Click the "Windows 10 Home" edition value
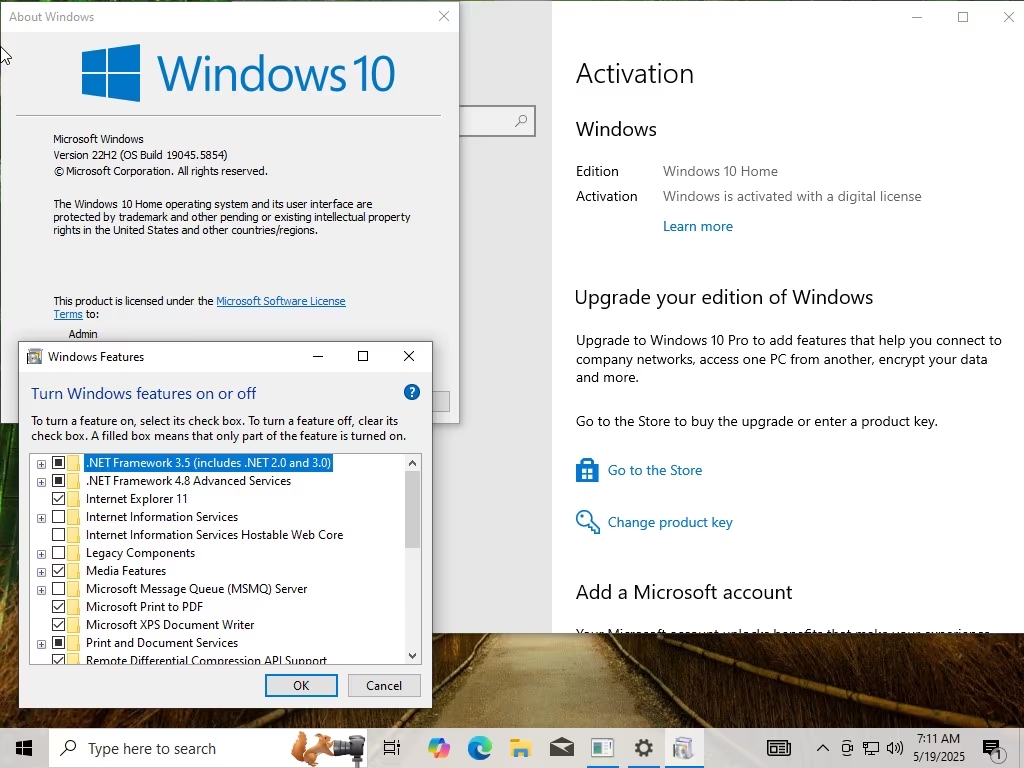 click(720, 171)
